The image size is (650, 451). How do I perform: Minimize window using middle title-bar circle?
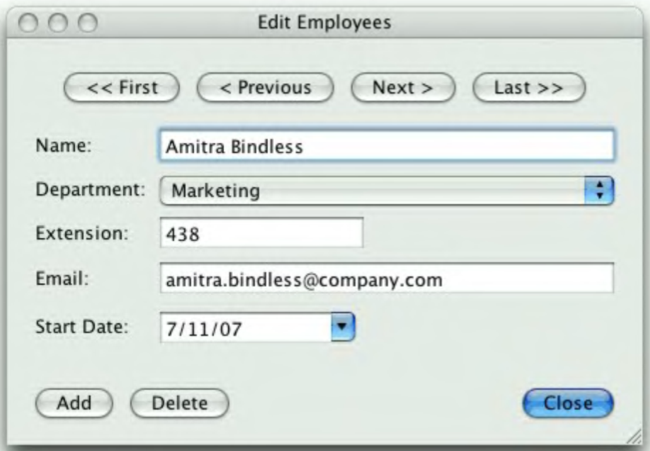57,20
